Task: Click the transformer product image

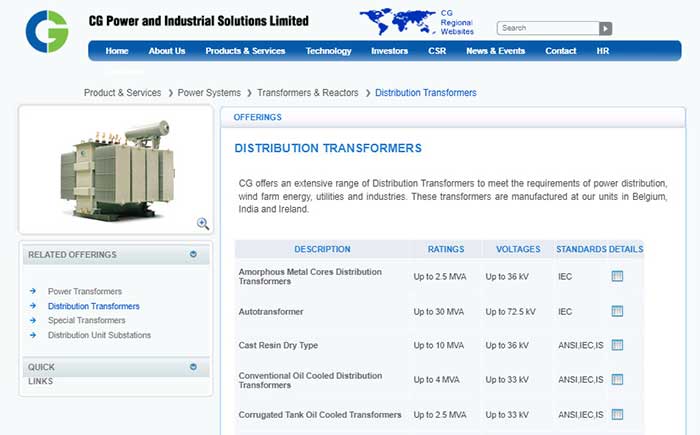Action: coord(117,170)
